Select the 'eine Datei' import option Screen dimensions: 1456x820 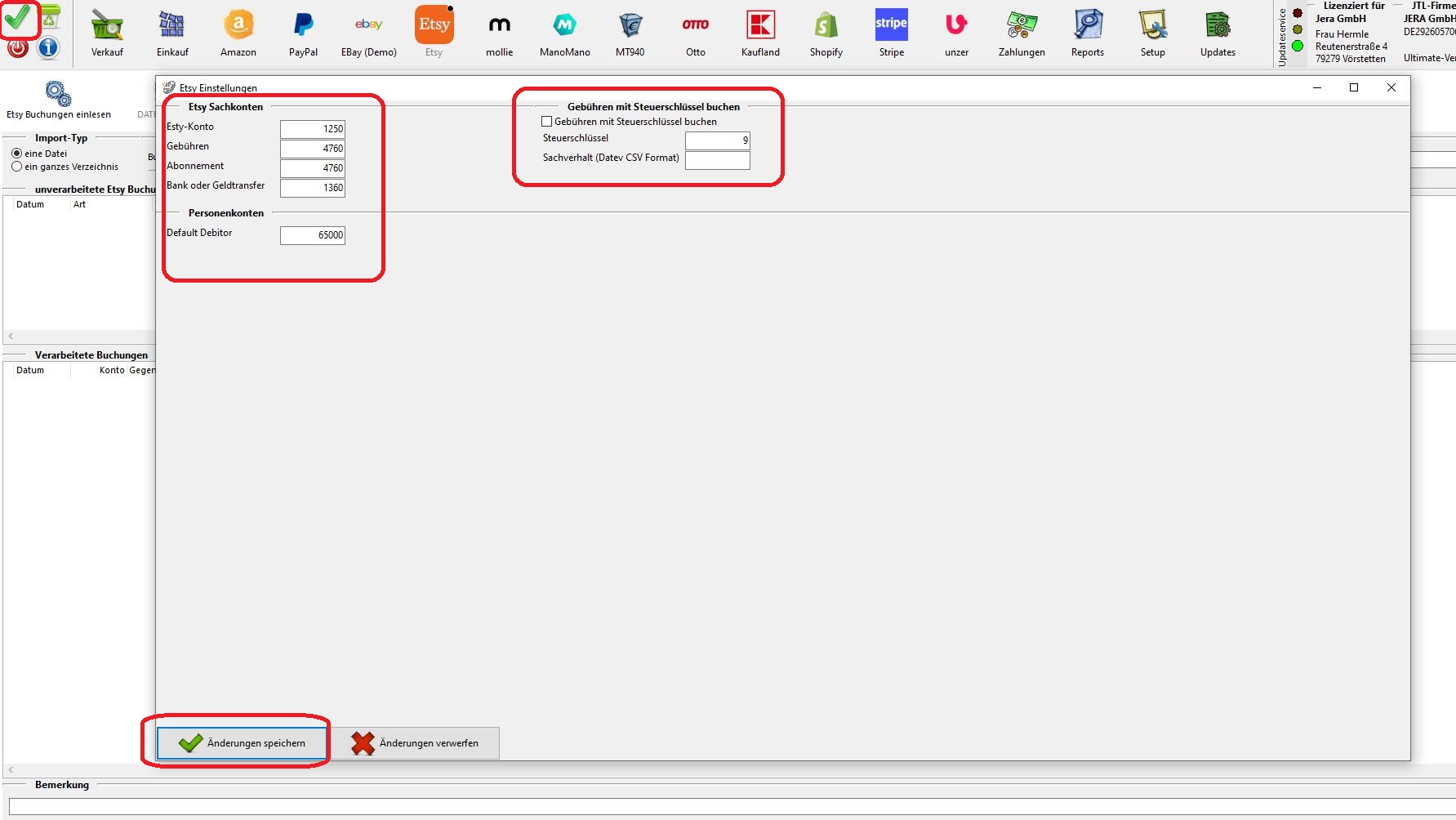pos(17,154)
